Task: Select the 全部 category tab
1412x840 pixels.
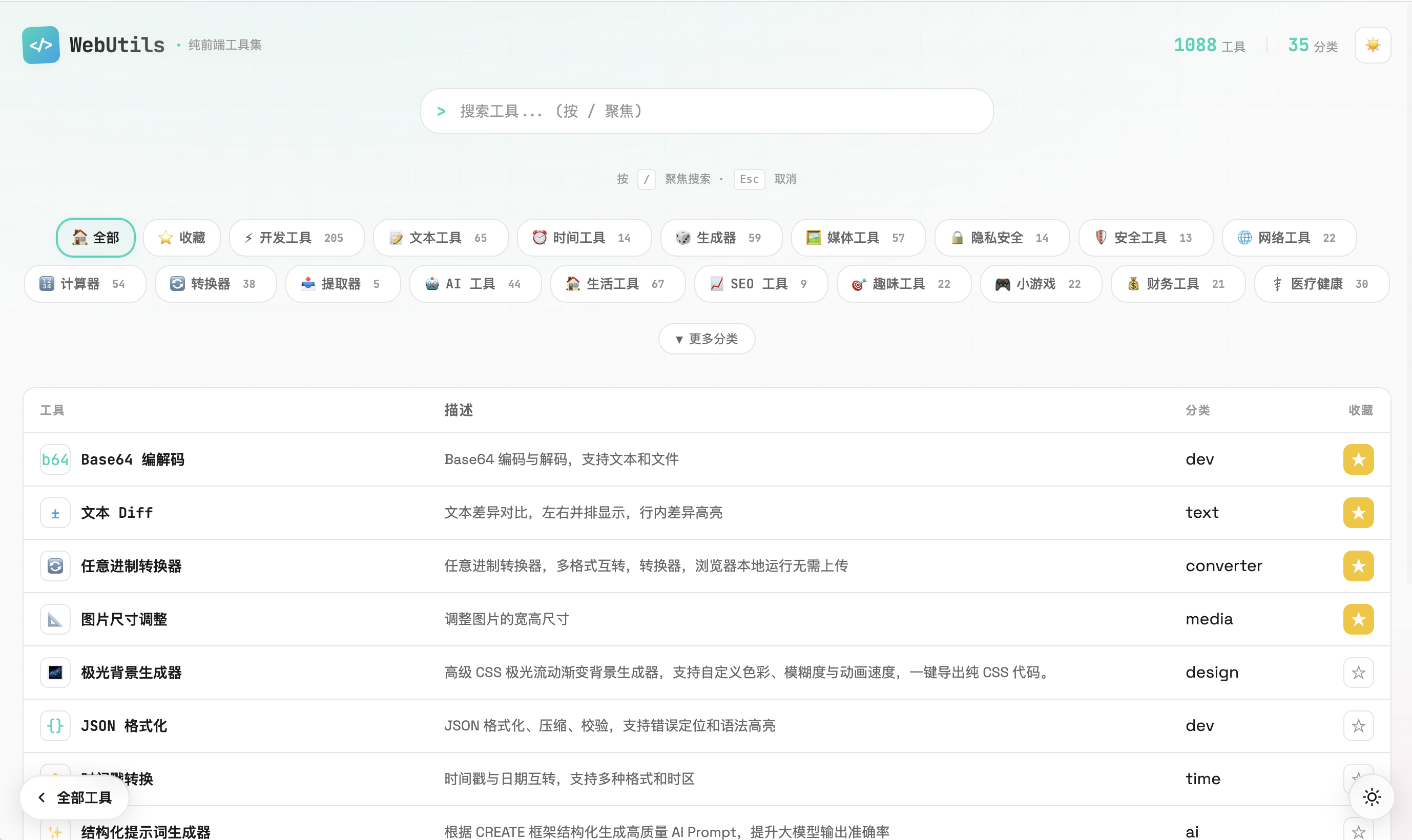Action: (96, 238)
